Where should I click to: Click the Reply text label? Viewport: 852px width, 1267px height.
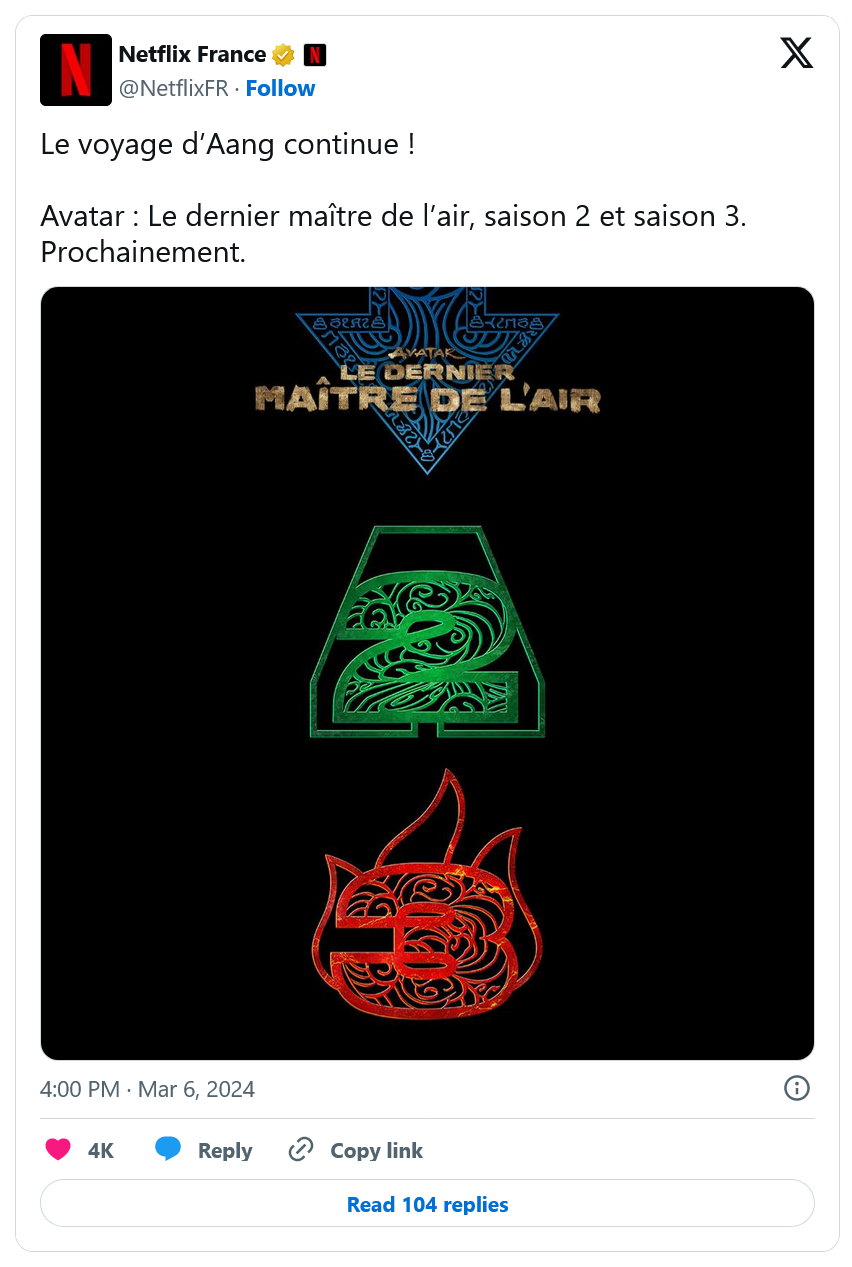coord(225,1151)
